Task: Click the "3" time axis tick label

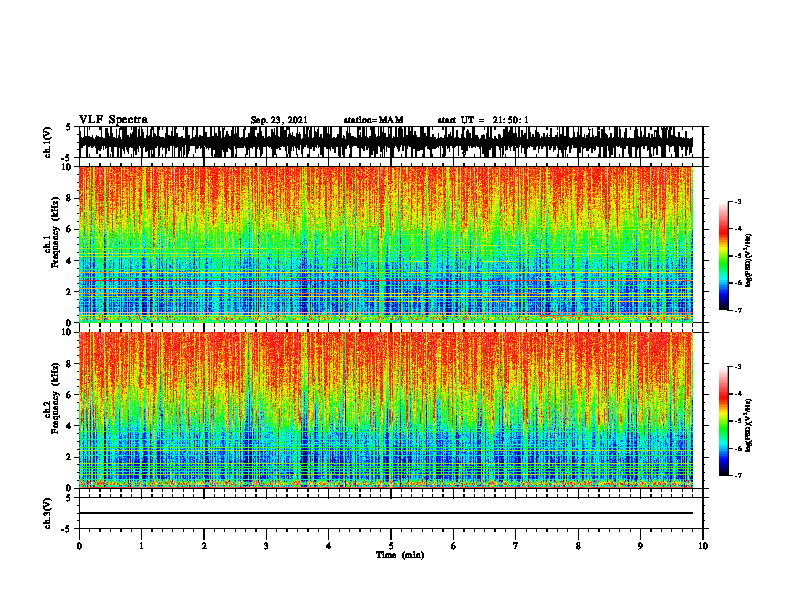Action: pos(266,546)
